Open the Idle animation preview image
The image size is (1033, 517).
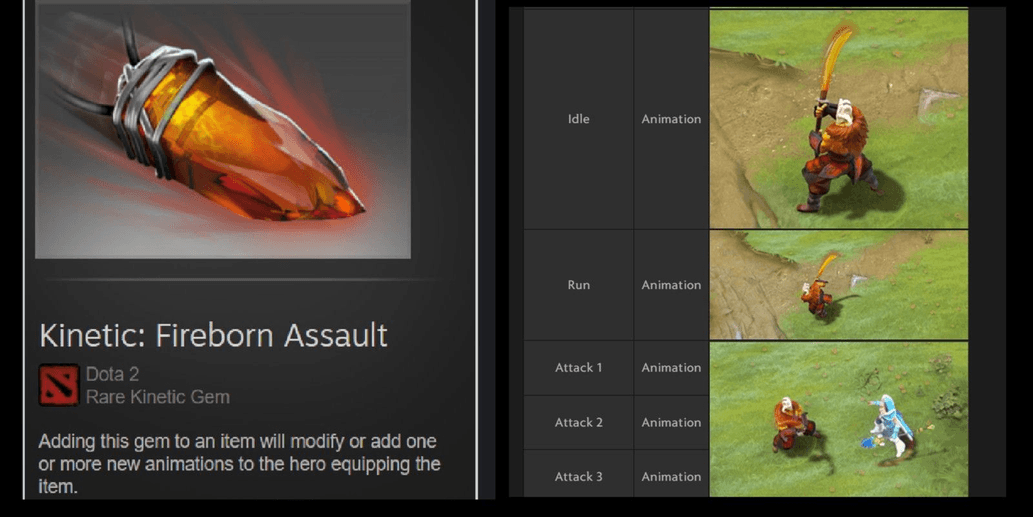(x=838, y=119)
